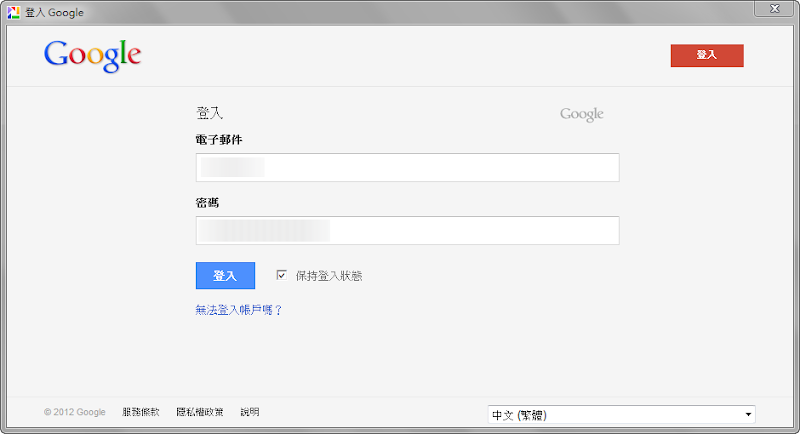Open the 說明 help link in footer

coord(249,412)
